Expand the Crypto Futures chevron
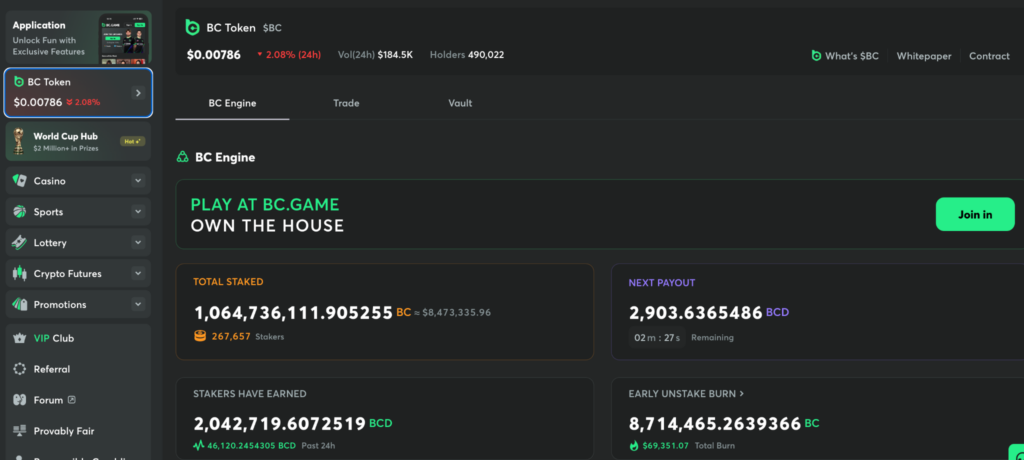This screenshot has width=1024, height=460. (138, 273)
